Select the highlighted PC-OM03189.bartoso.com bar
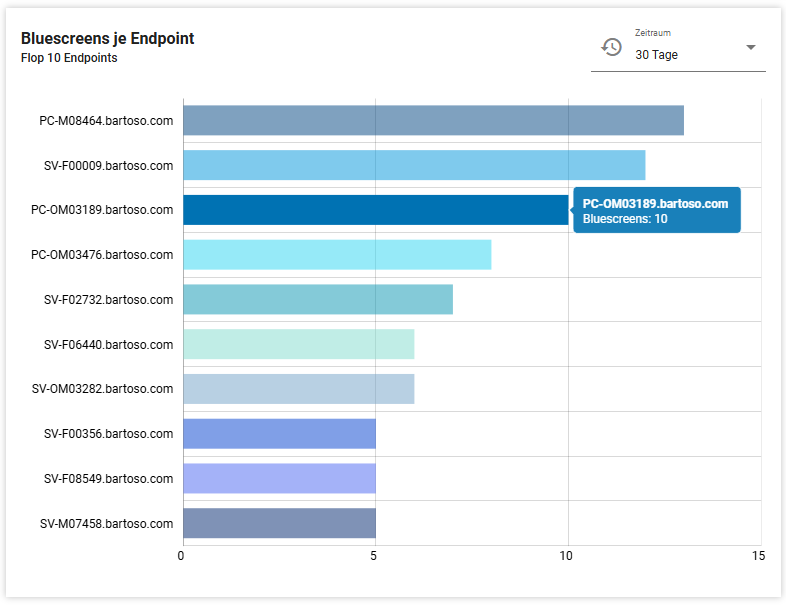Screen dimensions: 786x605 (375, 210)
